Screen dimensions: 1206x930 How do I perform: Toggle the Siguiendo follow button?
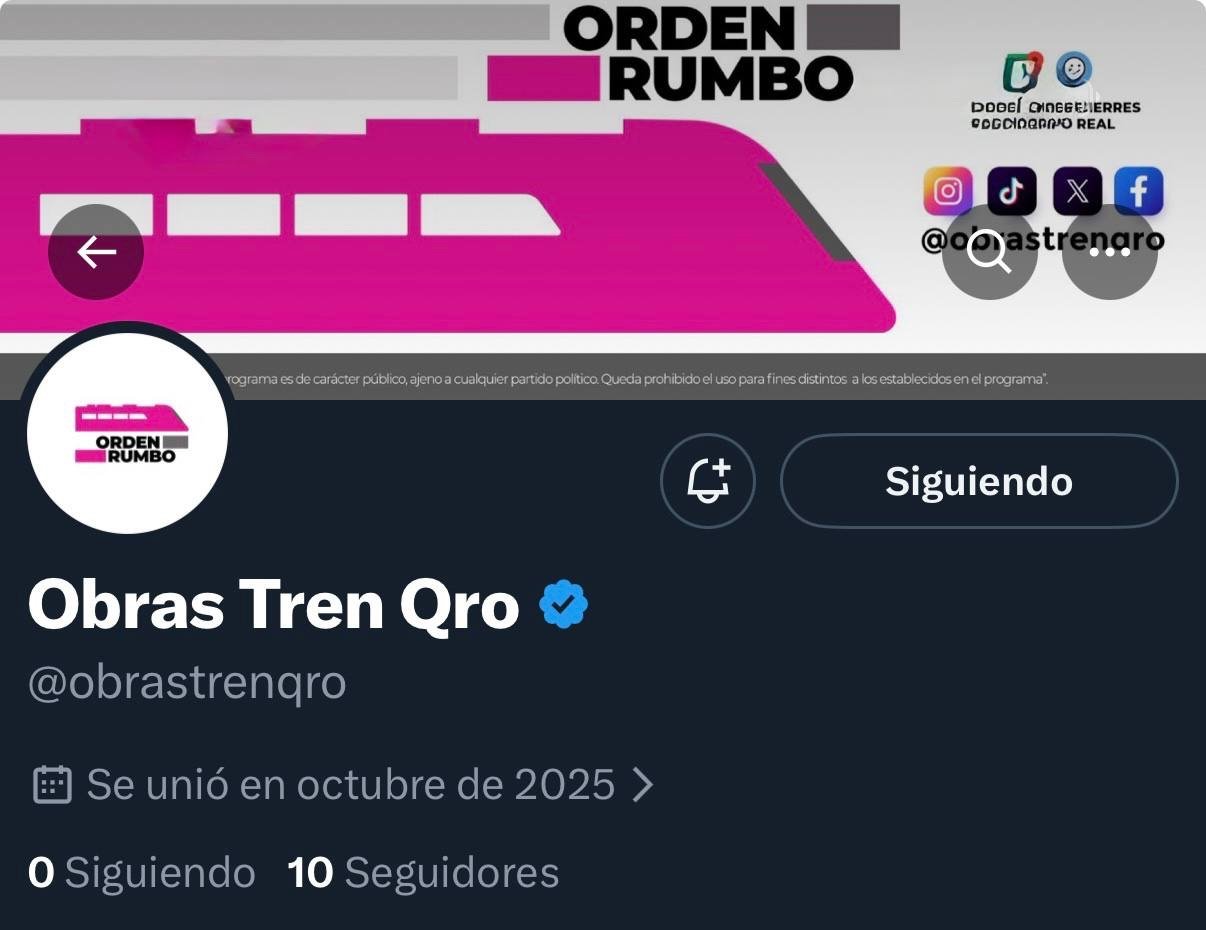click(x=979, y=481)
